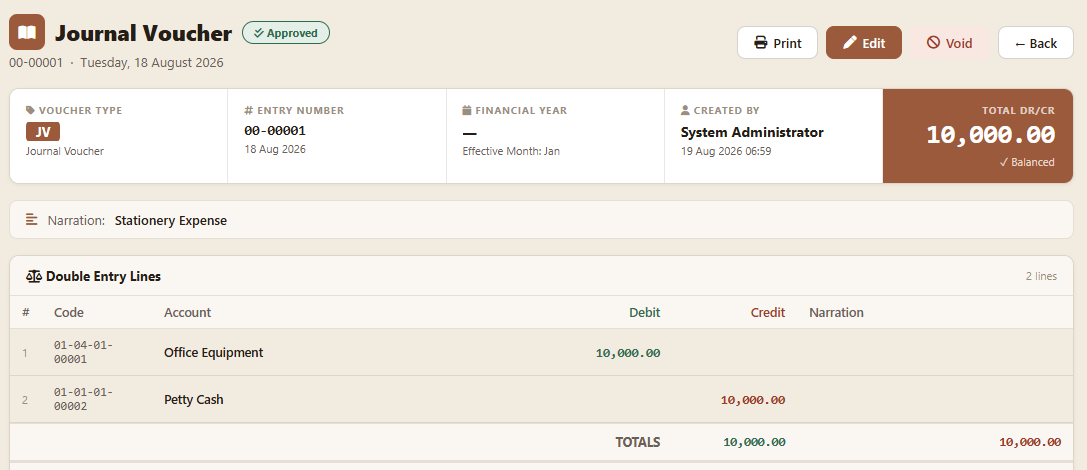Viewport: 1087px width, 470px height.
Task: Click the hash icon beside Entry Number
Action: [249, 110]
